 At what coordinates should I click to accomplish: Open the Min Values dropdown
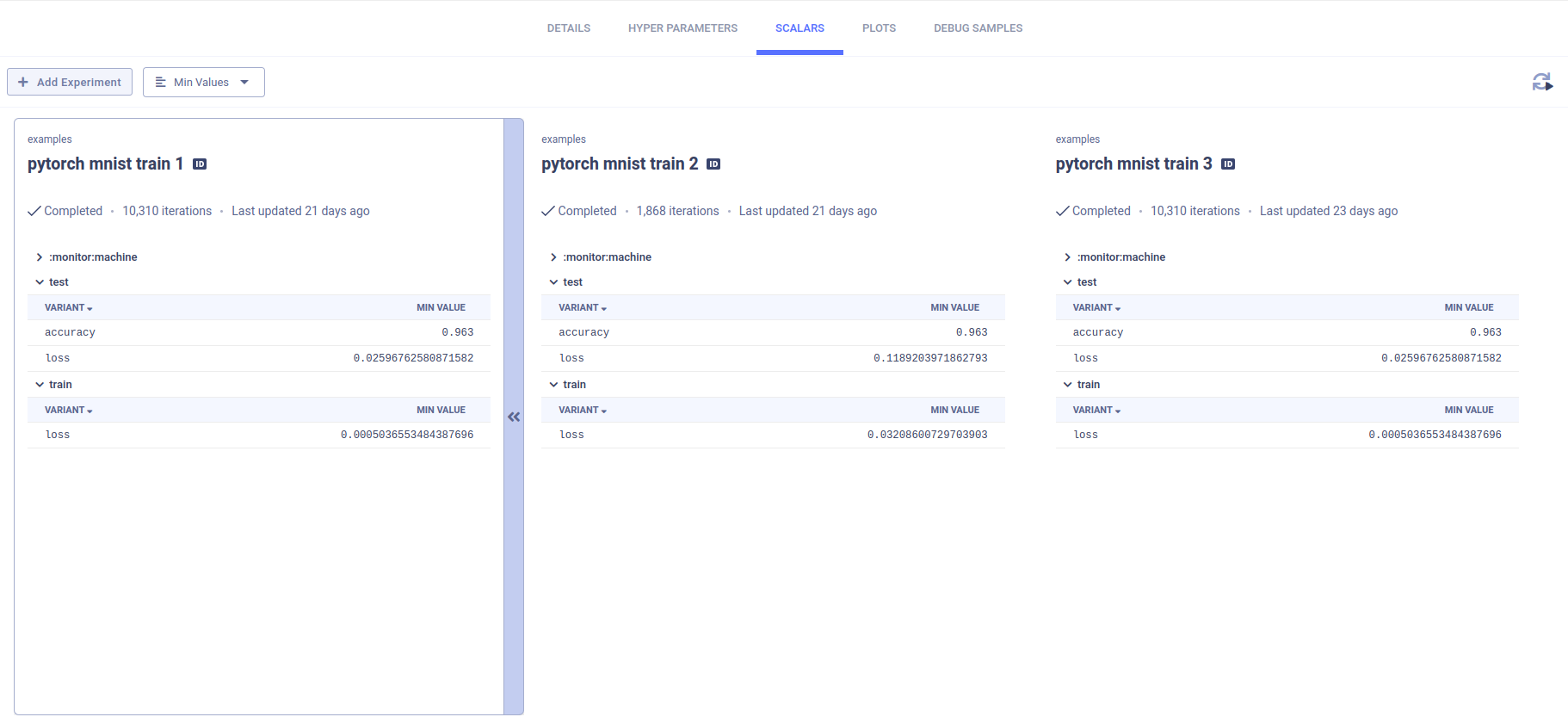[x=203, y=83]
